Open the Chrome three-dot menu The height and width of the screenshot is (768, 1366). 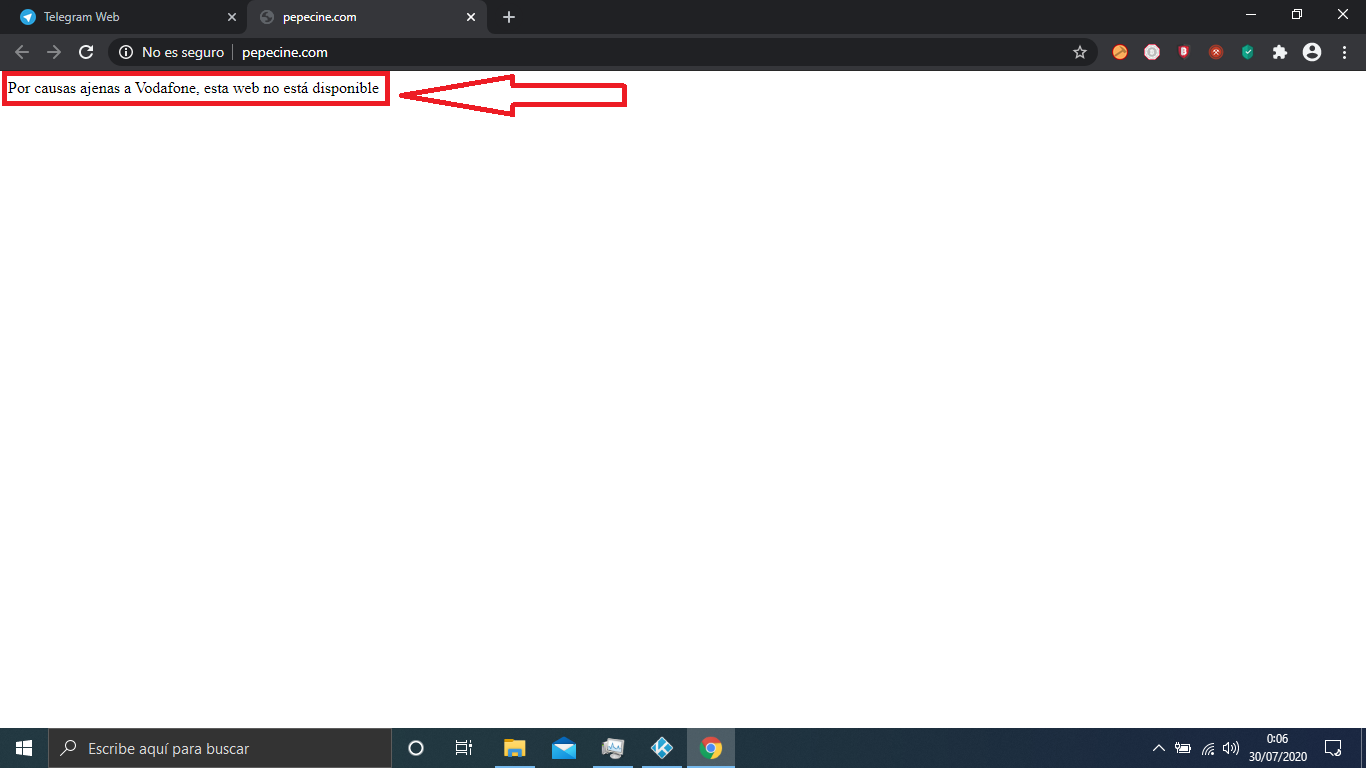(x=1344, y=52)
